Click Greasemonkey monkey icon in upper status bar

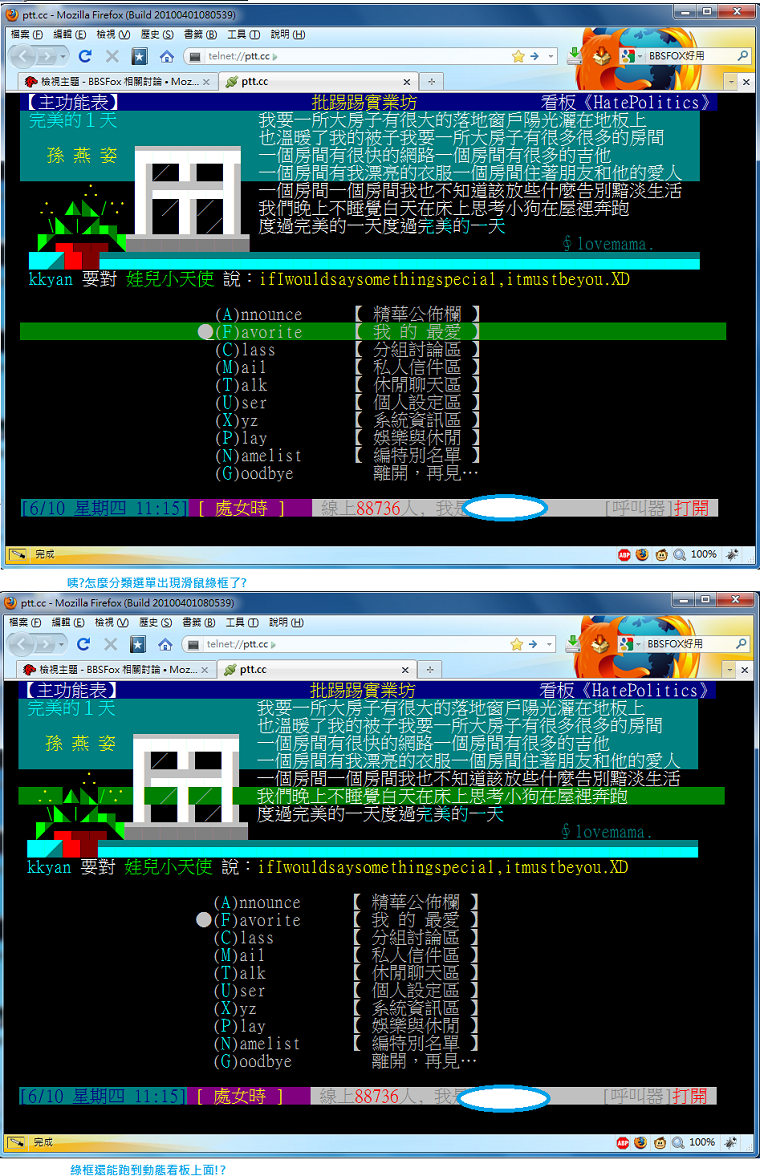click(x=661, y=555)
